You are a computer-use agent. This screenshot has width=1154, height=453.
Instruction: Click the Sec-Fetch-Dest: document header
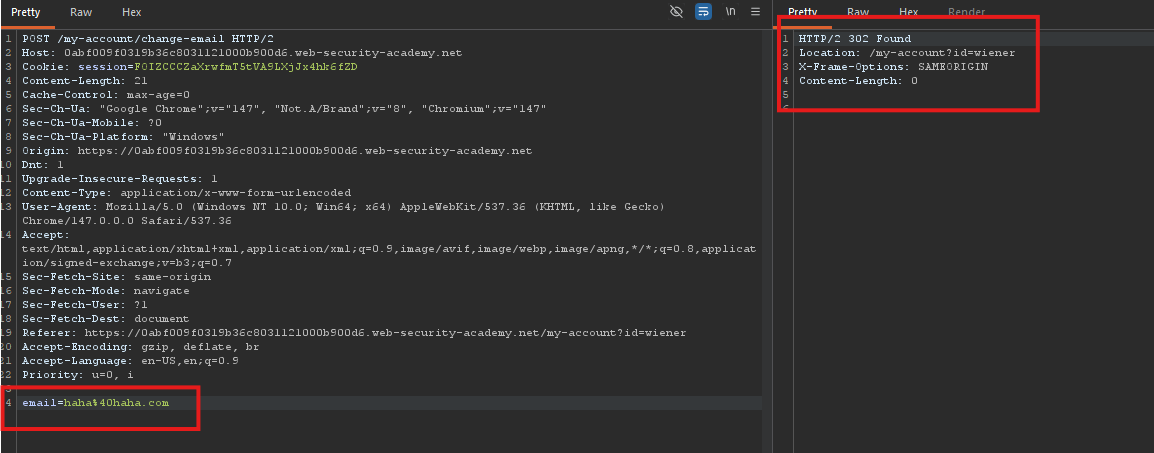tap(106, 319)
